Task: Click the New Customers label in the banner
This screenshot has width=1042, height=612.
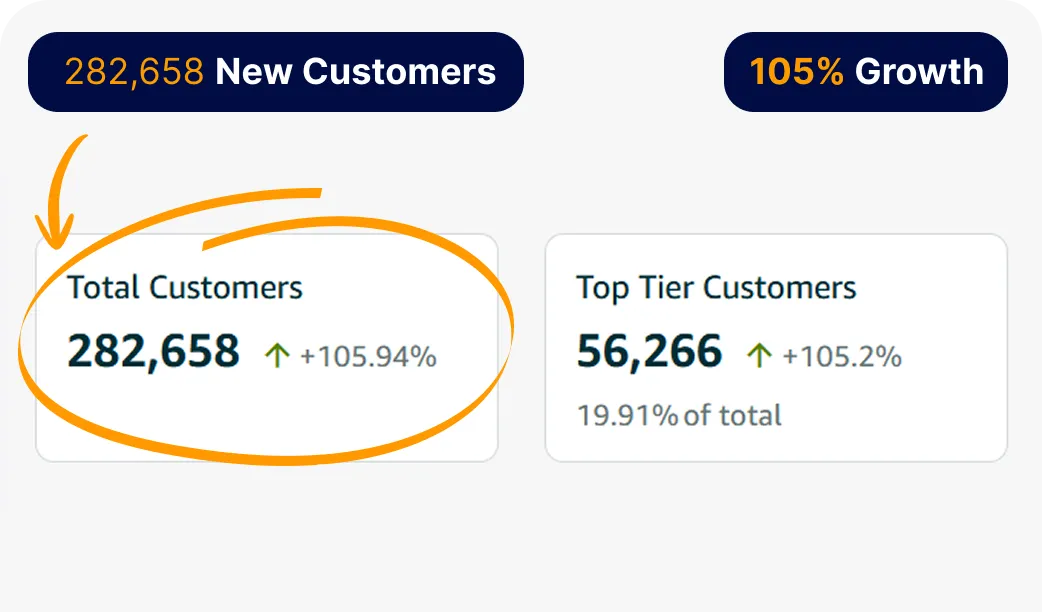Action: pyautogui.click(x=356, y=72)
